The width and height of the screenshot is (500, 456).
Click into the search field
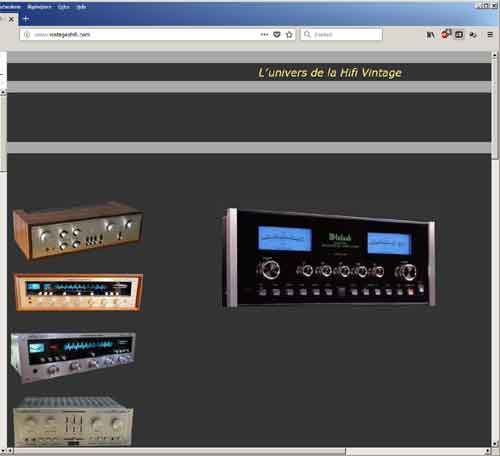click(341, 34)
